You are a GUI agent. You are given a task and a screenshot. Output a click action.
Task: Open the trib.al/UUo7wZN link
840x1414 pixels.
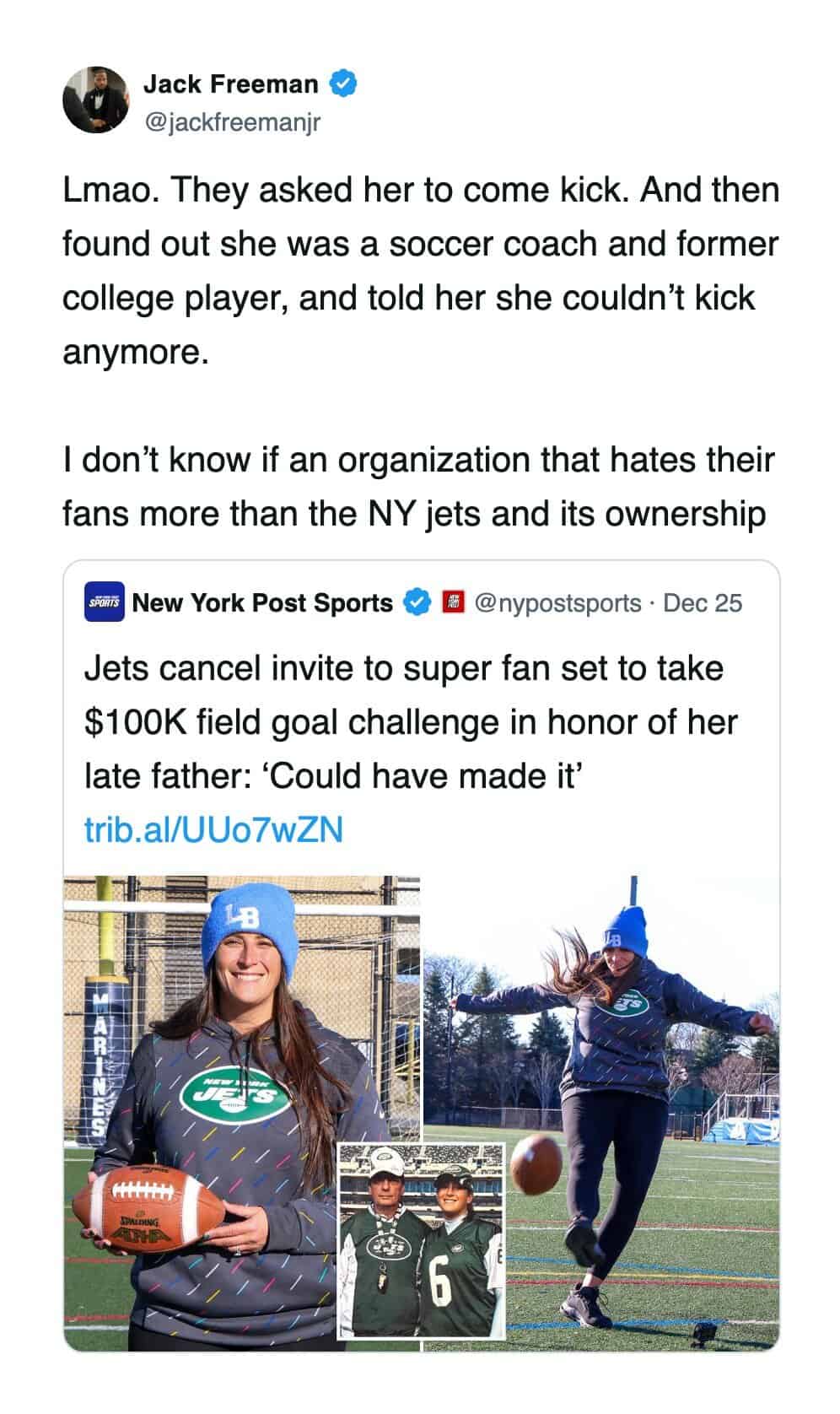point(213,830)
